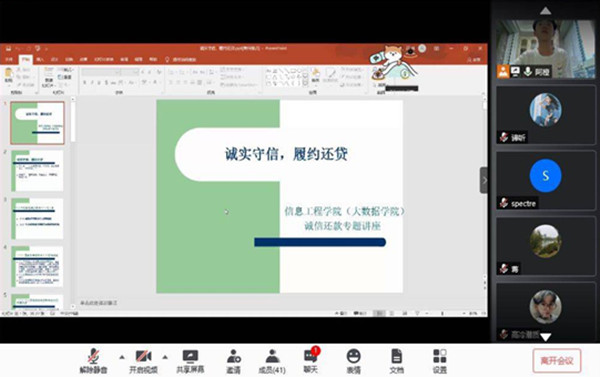Screen dimensions: 600x377
Task: Switch to the 幻灯片放映 Slide Show tab
Action: (x=104, y=59)
